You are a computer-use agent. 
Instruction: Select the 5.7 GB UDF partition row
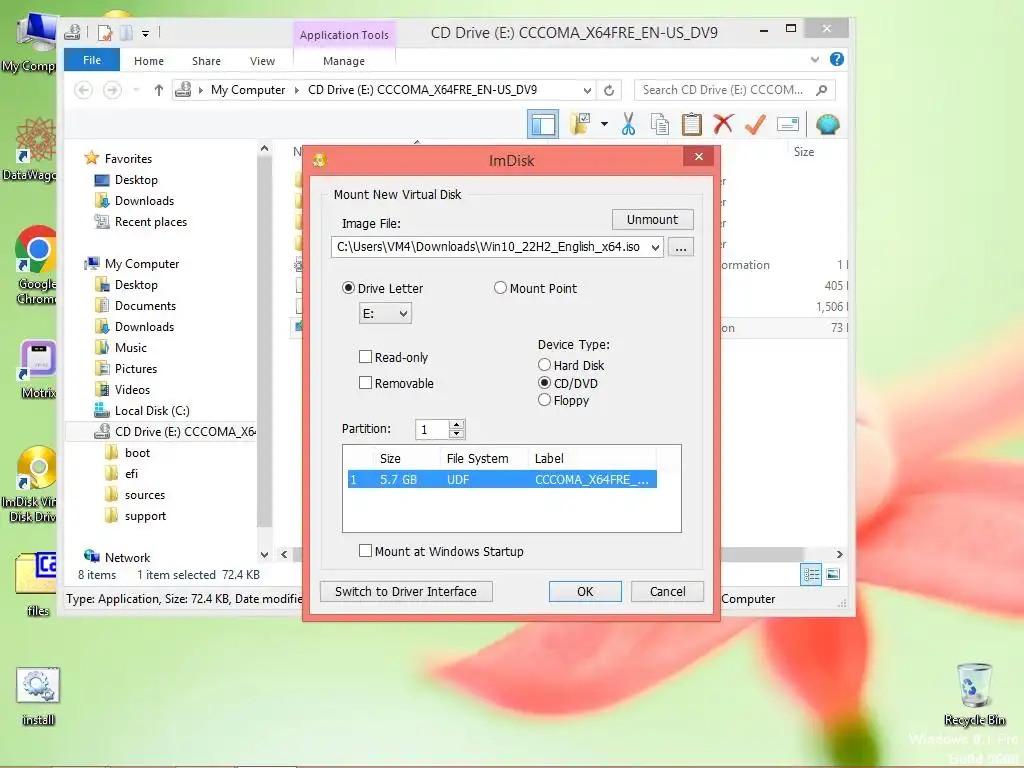pos(502,479)
